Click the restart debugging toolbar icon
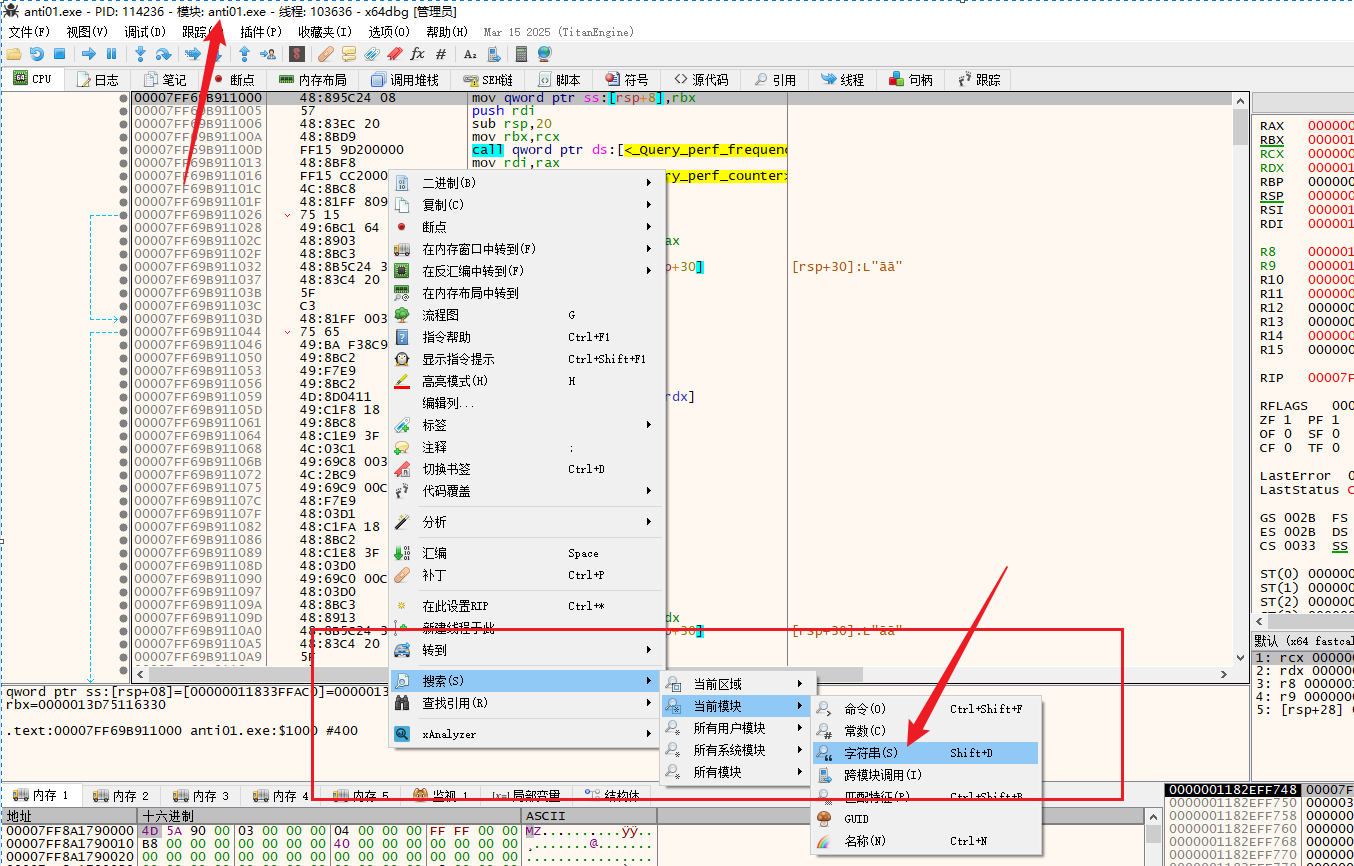The width and height of the screenshot is (1354, 866). [x=37, y=54]
